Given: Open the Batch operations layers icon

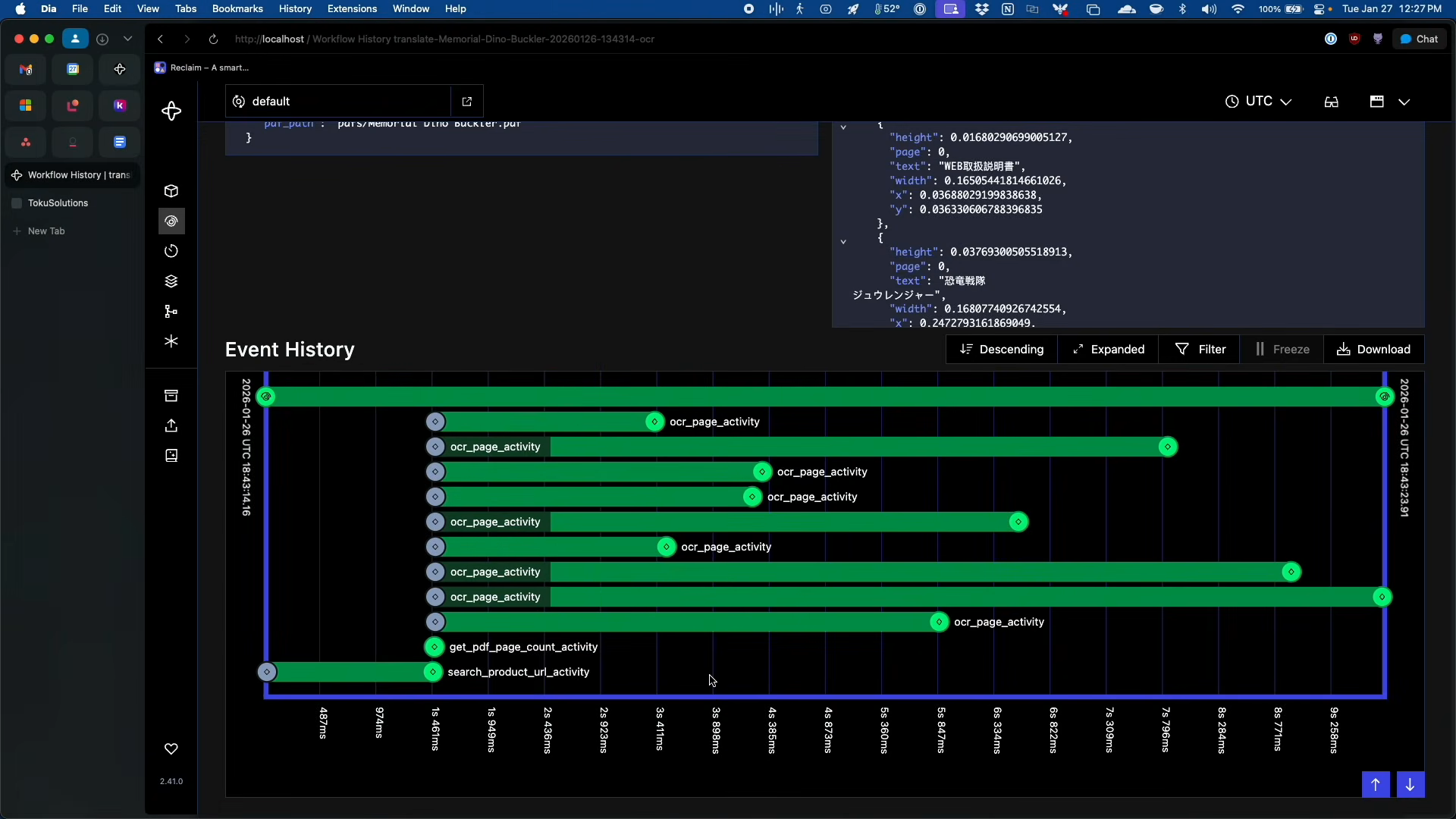Looking at the screenshot, I should click(171, 281).
